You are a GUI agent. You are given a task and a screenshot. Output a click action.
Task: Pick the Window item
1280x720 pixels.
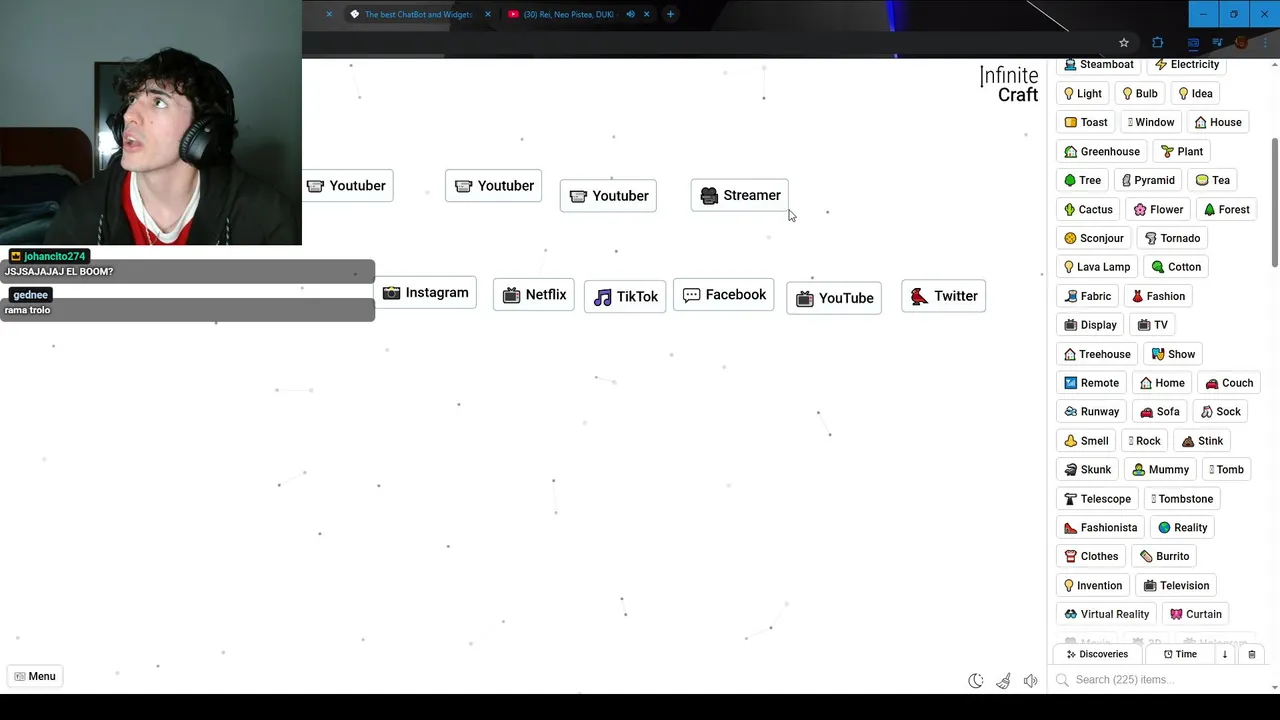click(x=1151, y=122)
